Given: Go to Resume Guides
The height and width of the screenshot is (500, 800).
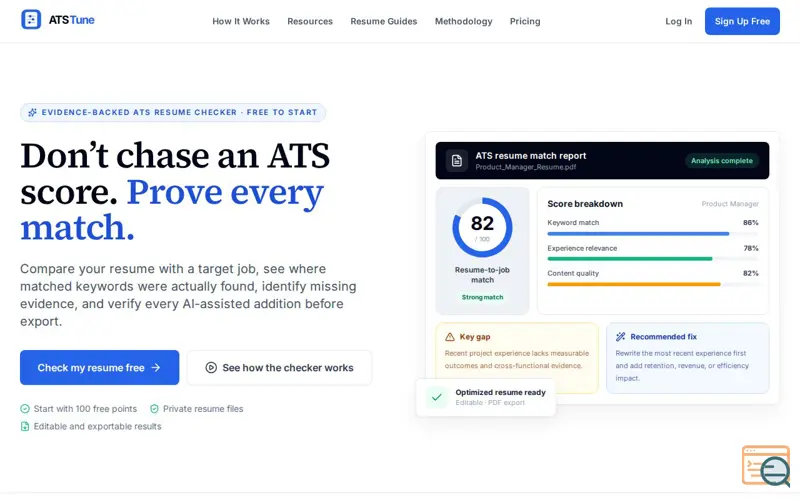Looking at the screenshot, I should (384, 21).
